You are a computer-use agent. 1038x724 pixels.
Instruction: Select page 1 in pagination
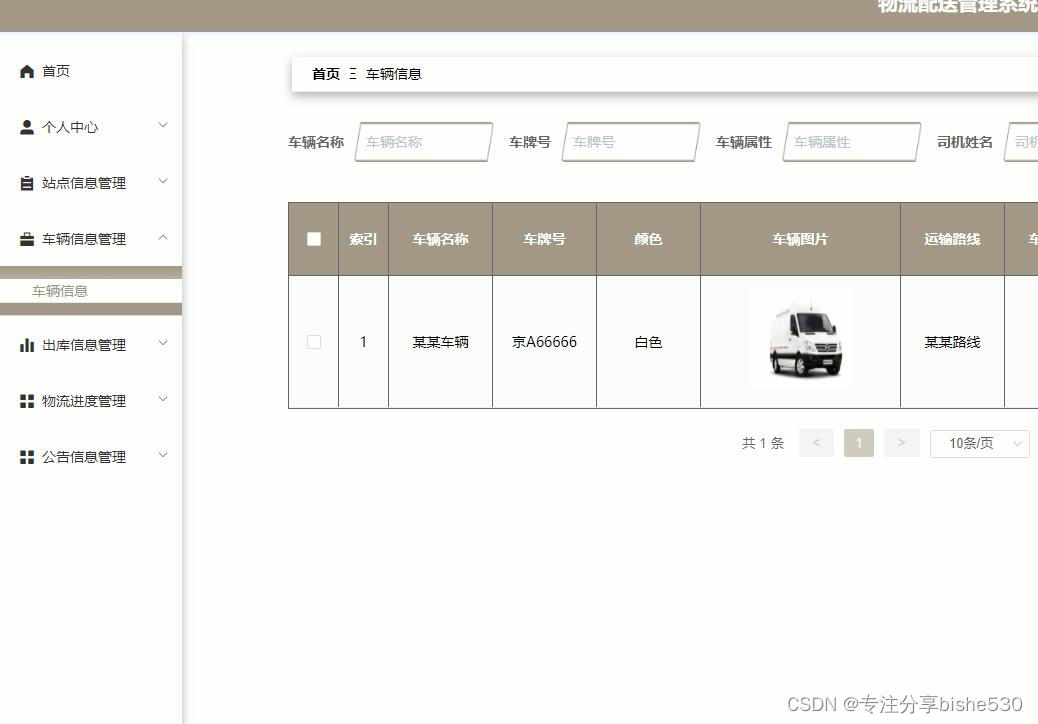pyautogui.click(x=859, y=443)
